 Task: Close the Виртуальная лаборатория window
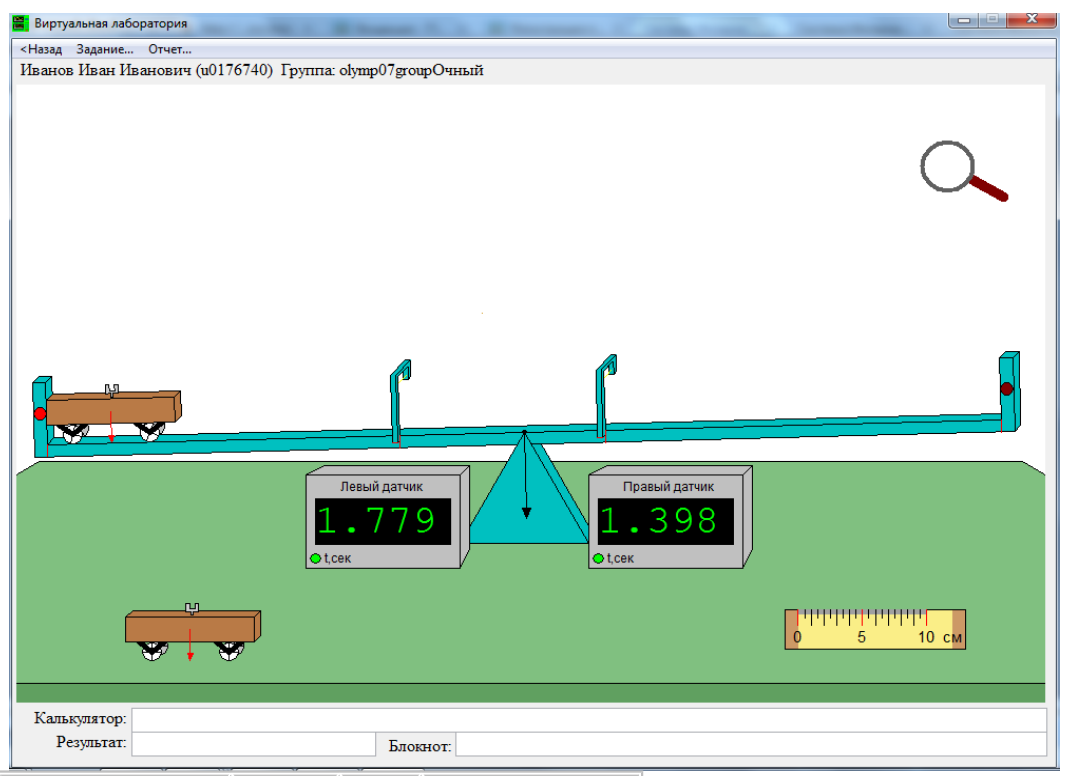(x=1031, y=19)
